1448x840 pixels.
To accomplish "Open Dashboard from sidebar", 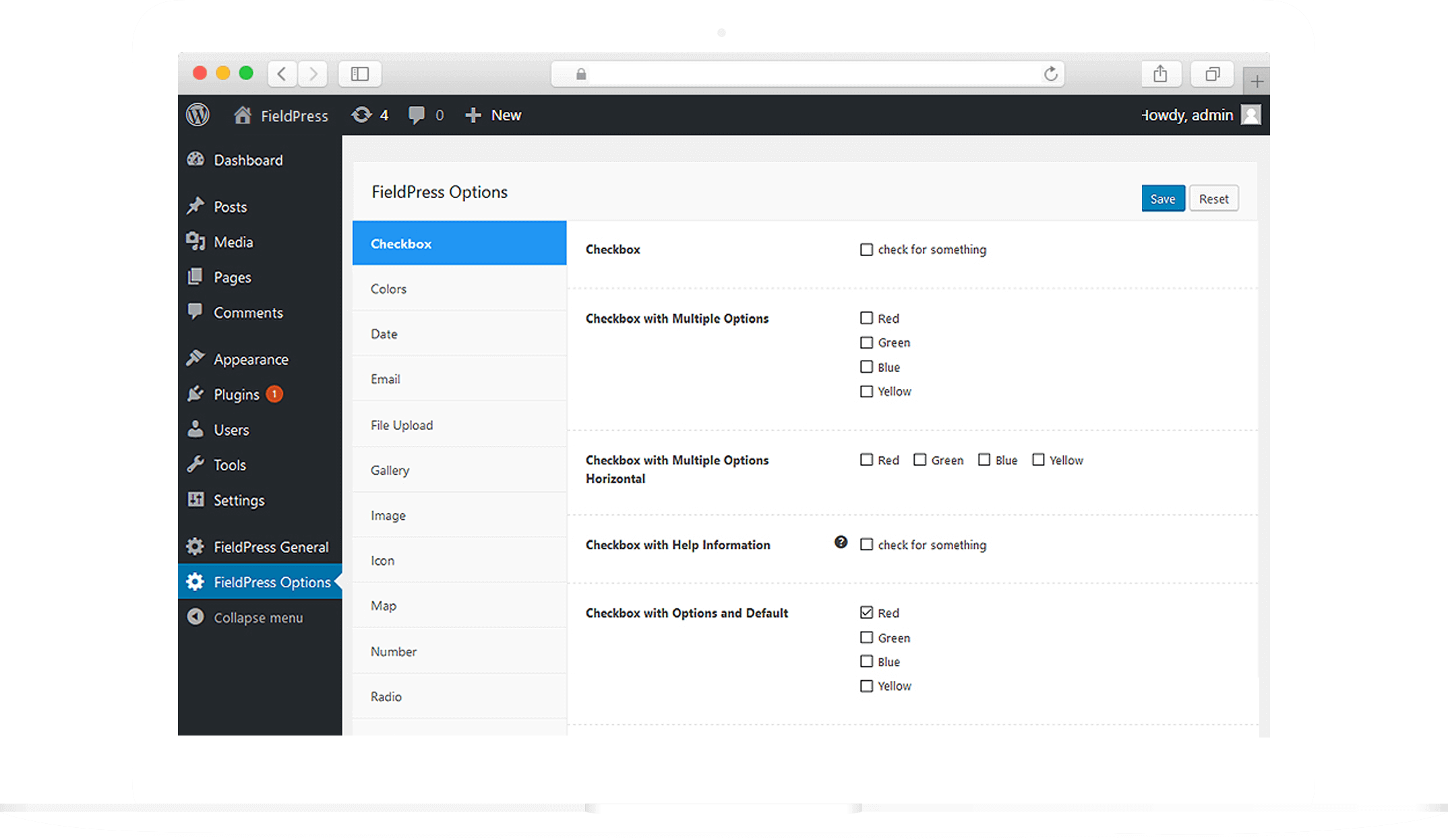I will (x=260, y=160).
